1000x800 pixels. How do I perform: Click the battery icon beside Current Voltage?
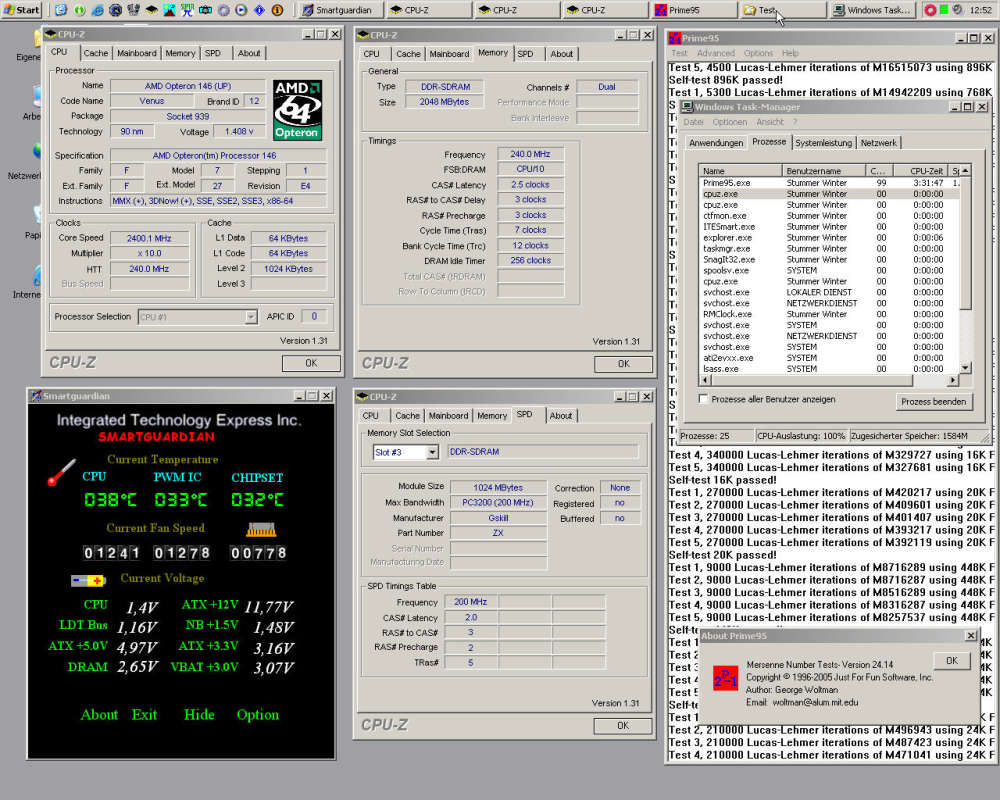[x=87, y=579]
